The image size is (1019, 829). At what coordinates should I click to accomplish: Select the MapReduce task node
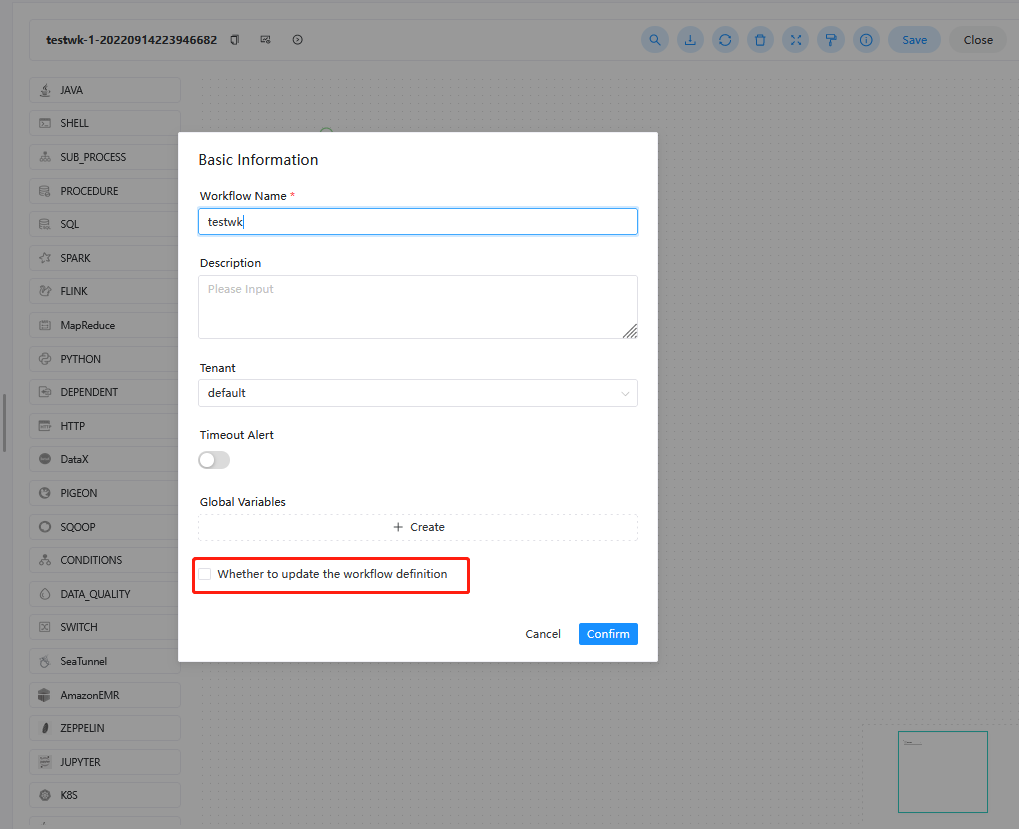point(105,325)
